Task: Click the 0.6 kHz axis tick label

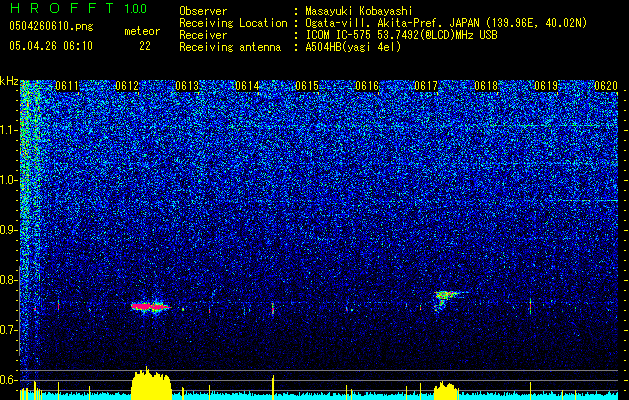Action: pos(9,380)
